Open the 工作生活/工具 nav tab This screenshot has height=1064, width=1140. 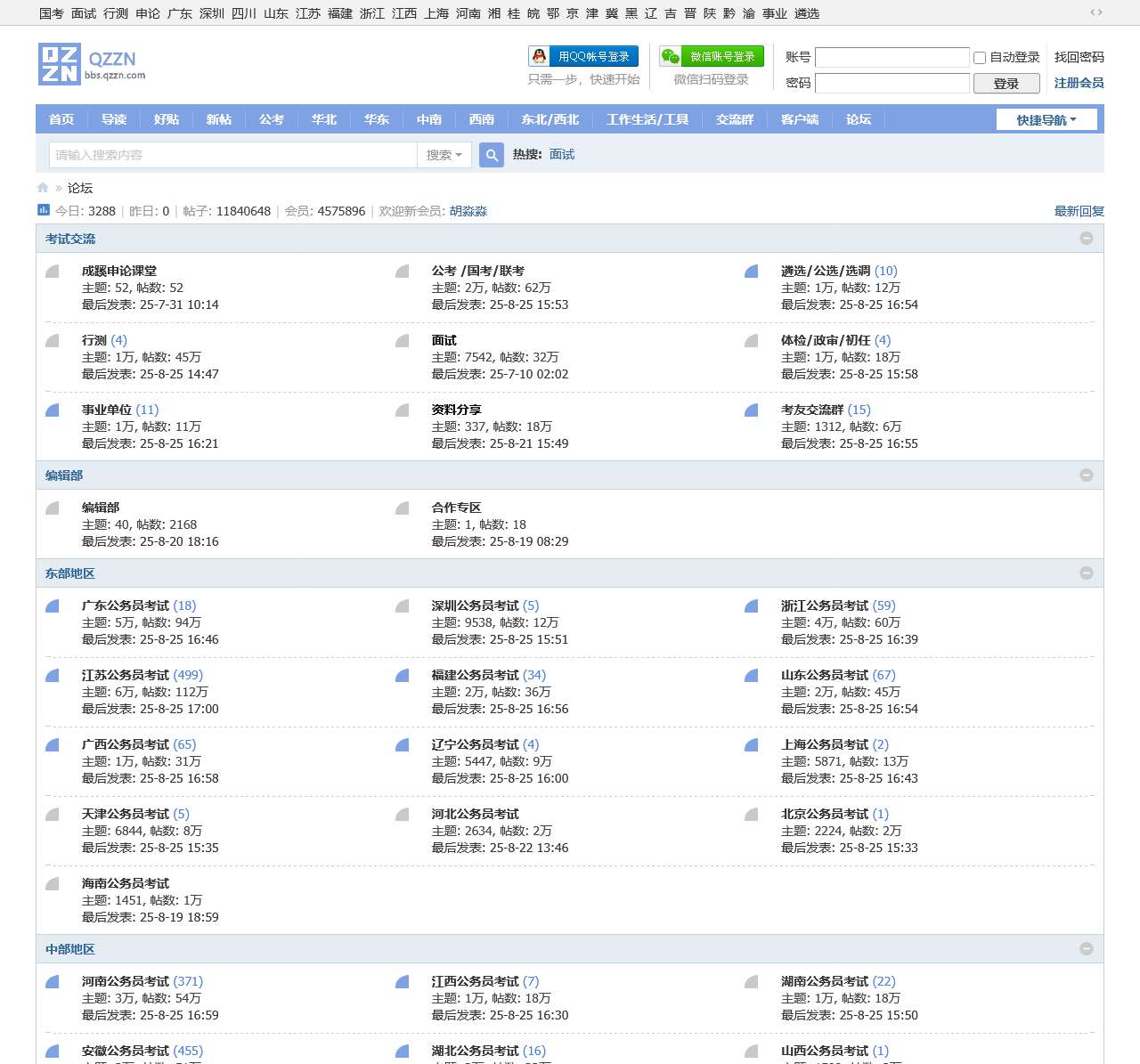coord(647,119)
